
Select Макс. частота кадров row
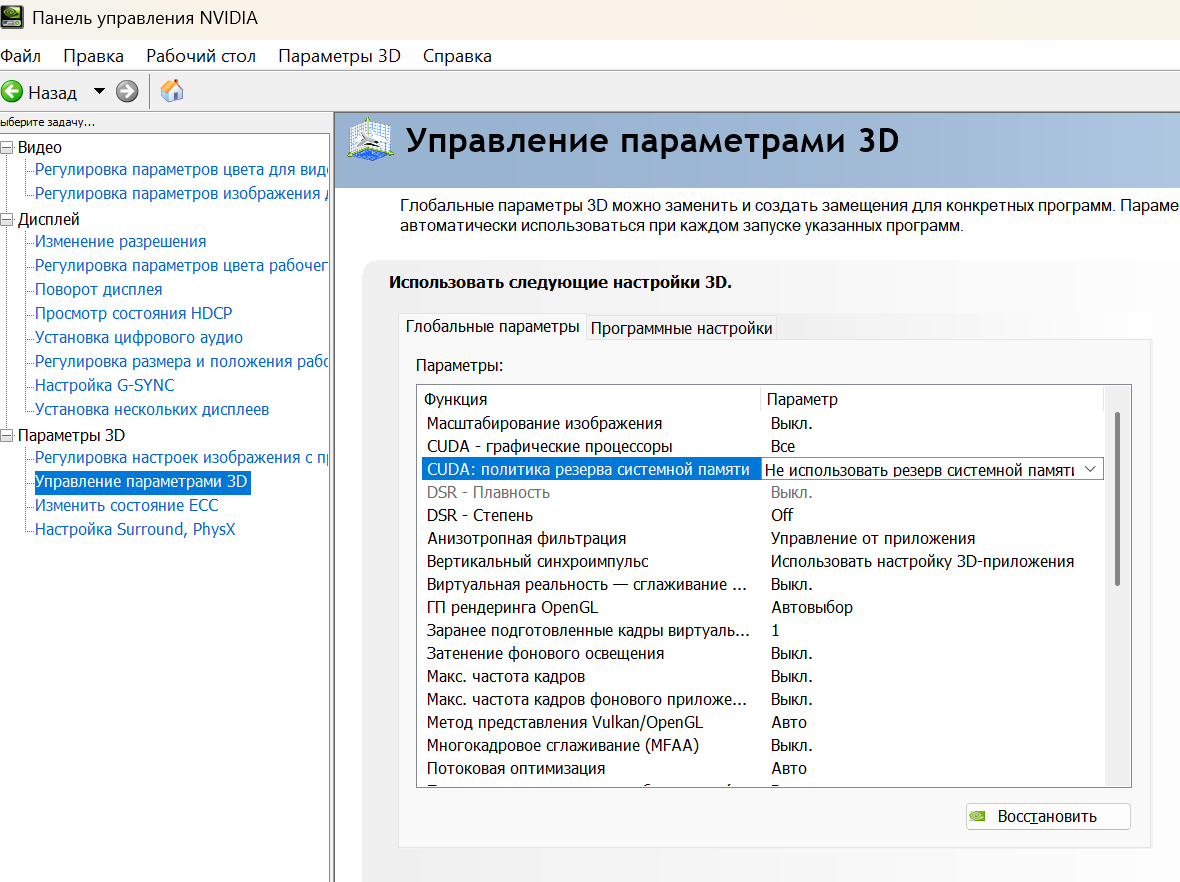(762, 677)
